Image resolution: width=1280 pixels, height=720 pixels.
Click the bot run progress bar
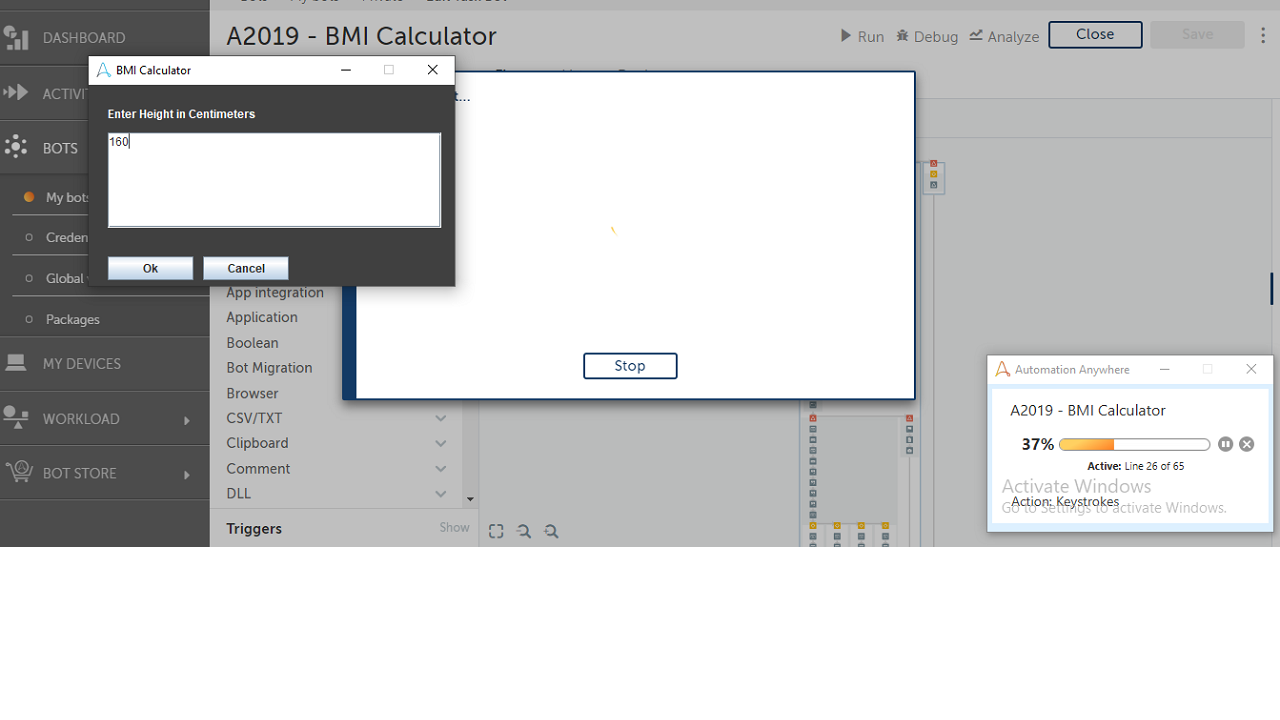[x=1135, y=444]
